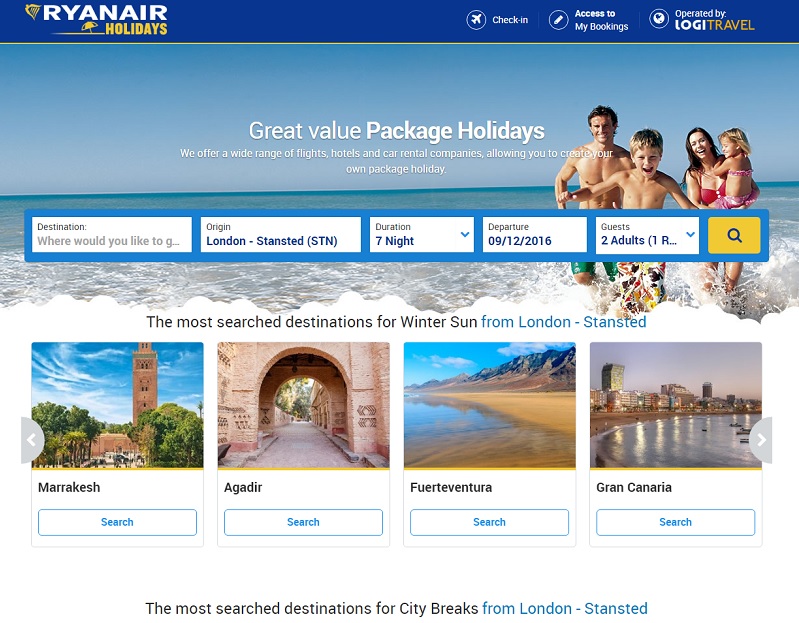Viewport: 799px width, 623px height.
Task: Search holidays to Agadir
Action: click(303, 522)
